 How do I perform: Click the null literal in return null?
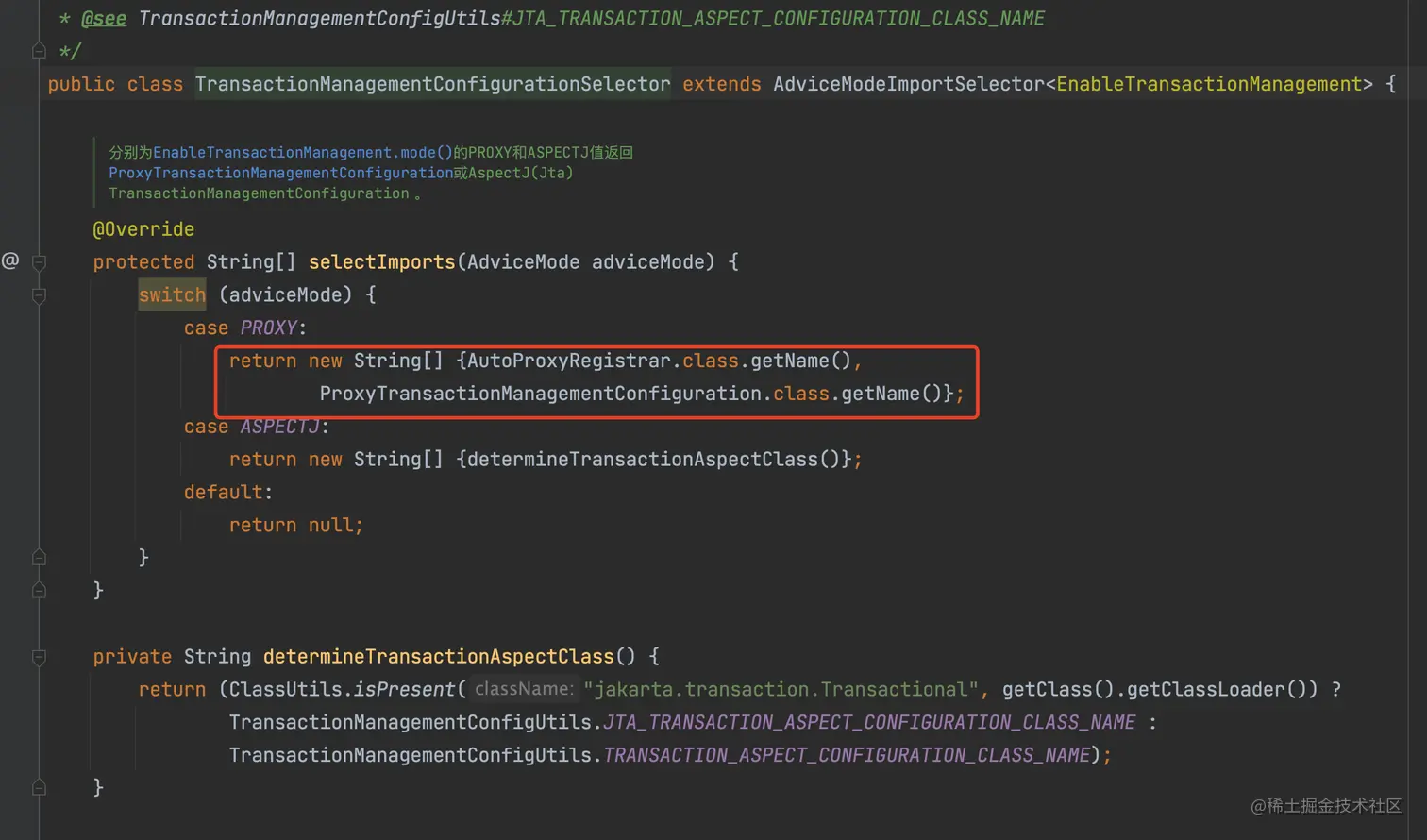330,526
